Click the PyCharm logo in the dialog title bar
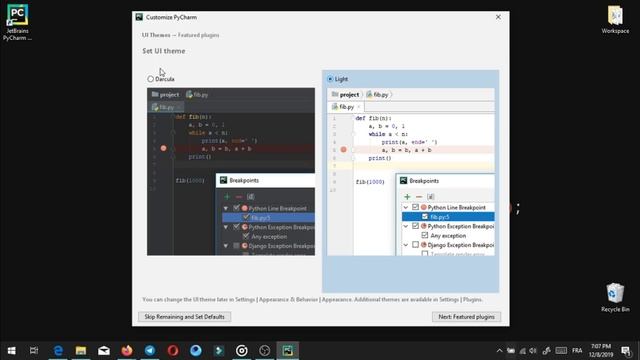640x360 pixels. pyautogui.click(x=139, y=17)
